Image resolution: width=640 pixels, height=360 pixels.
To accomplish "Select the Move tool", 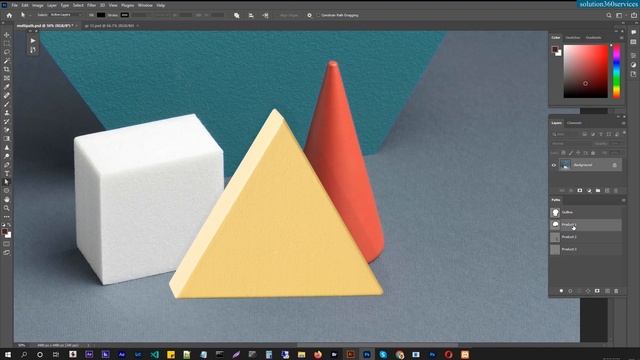I will 7,35.
